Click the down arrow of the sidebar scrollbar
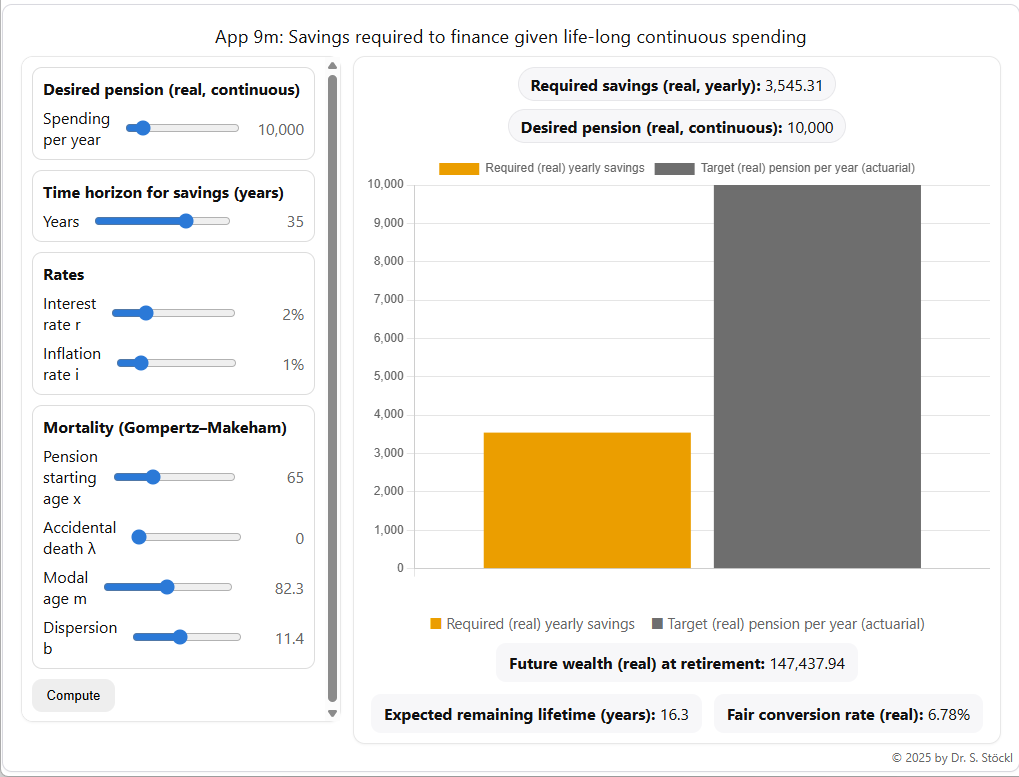The width and height of the screenshot is (1019, 777). click(332, 713)
